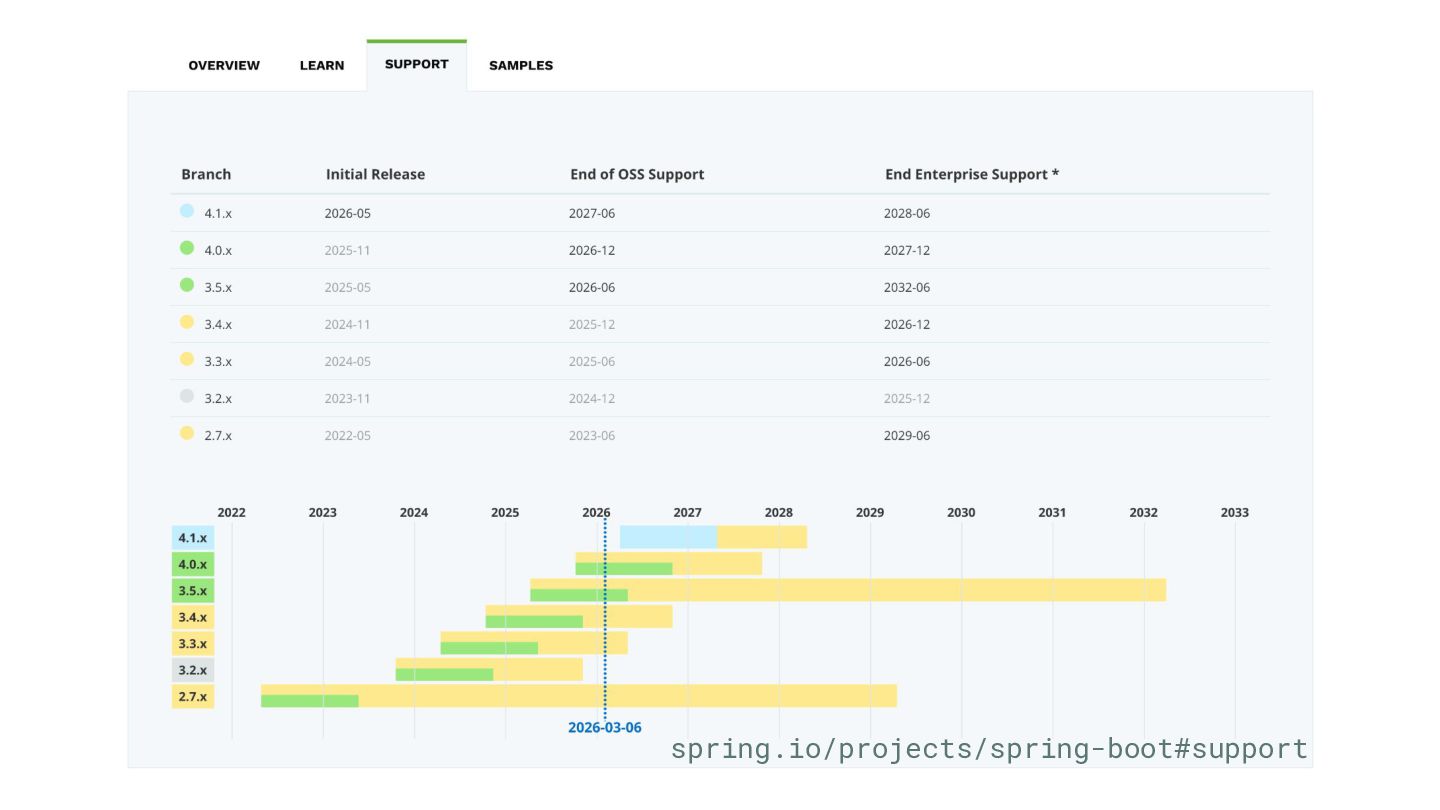1440x810 pixels.
Task: Open the Overview tab
Action: [x=224, y=66]
